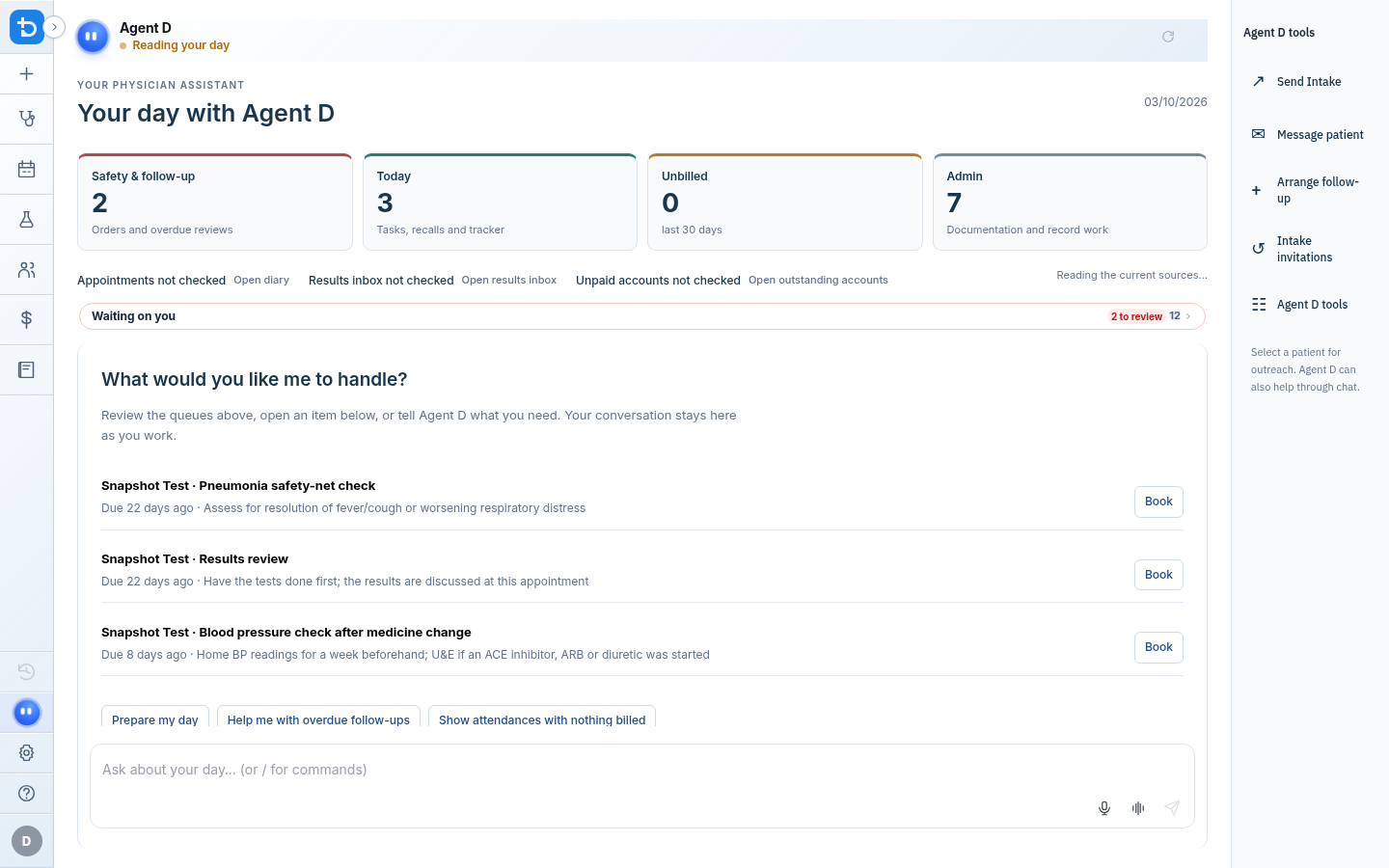
Task: Click the Open outstanding accounts link
Action: click(x=818, y=280)
